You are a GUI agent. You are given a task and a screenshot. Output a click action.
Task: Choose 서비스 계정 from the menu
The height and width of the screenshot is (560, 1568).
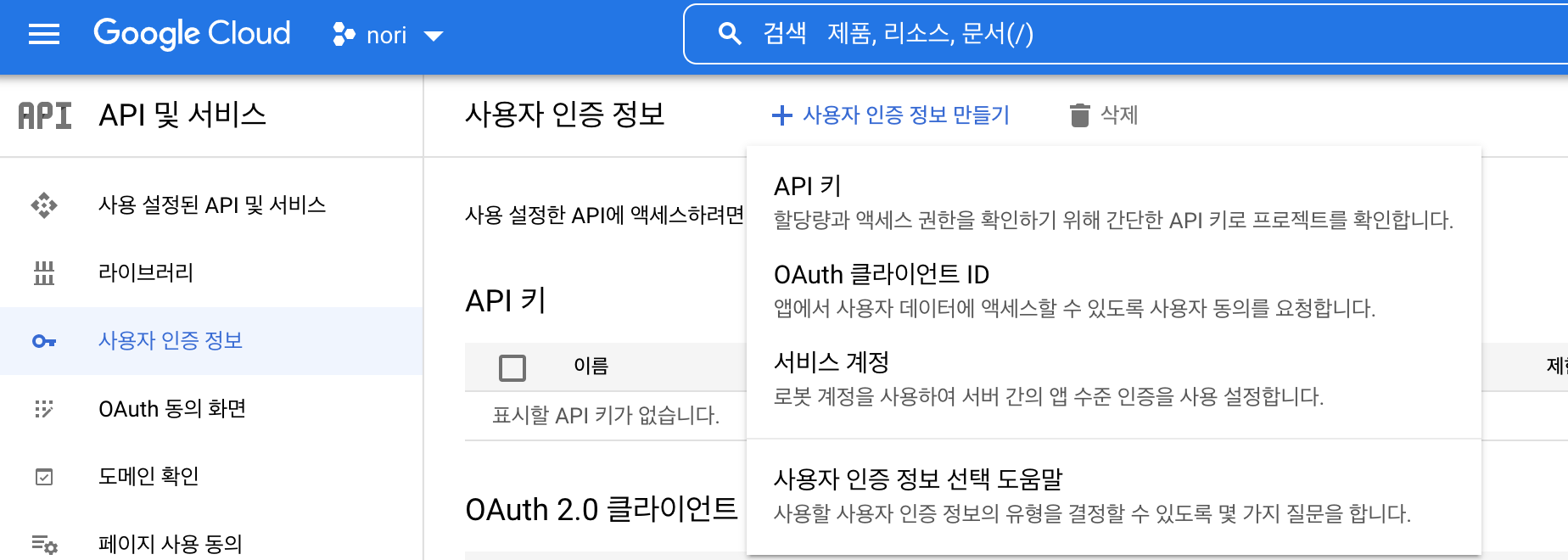(1113, 378)
